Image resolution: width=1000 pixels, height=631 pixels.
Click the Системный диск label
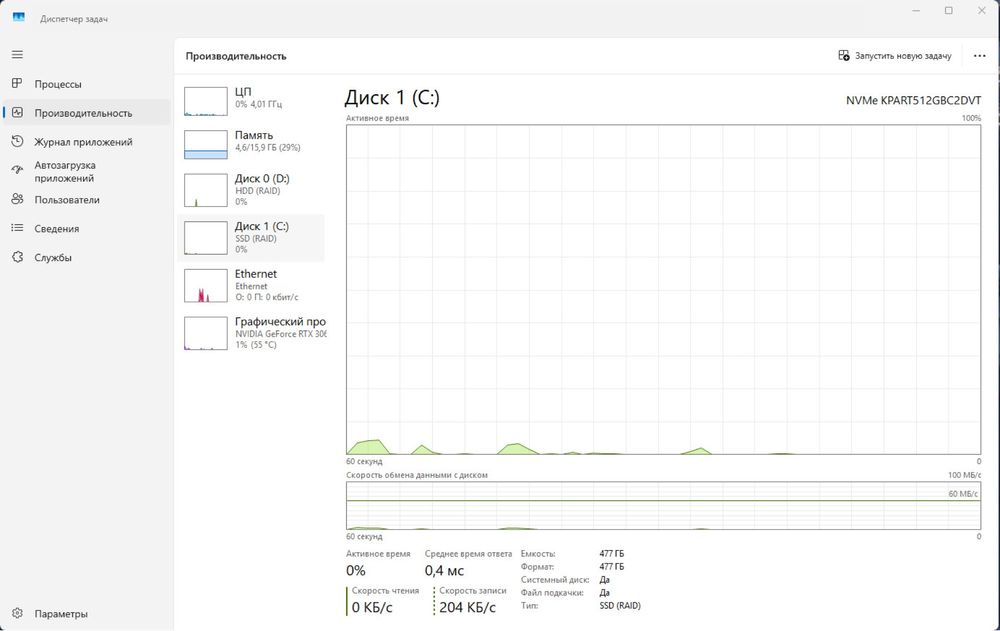click(x=555, y=580)
